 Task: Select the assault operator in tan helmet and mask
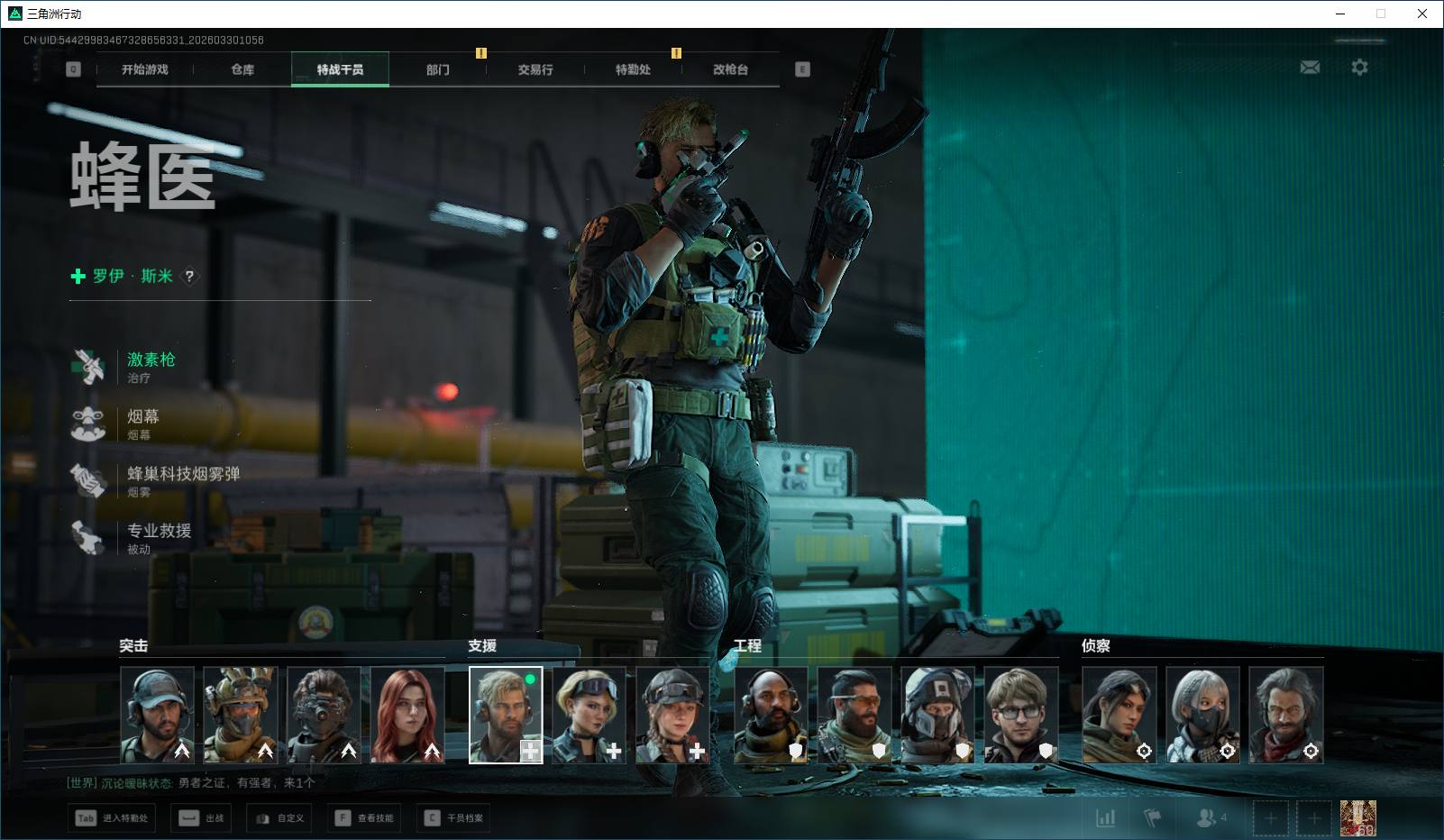241,716
